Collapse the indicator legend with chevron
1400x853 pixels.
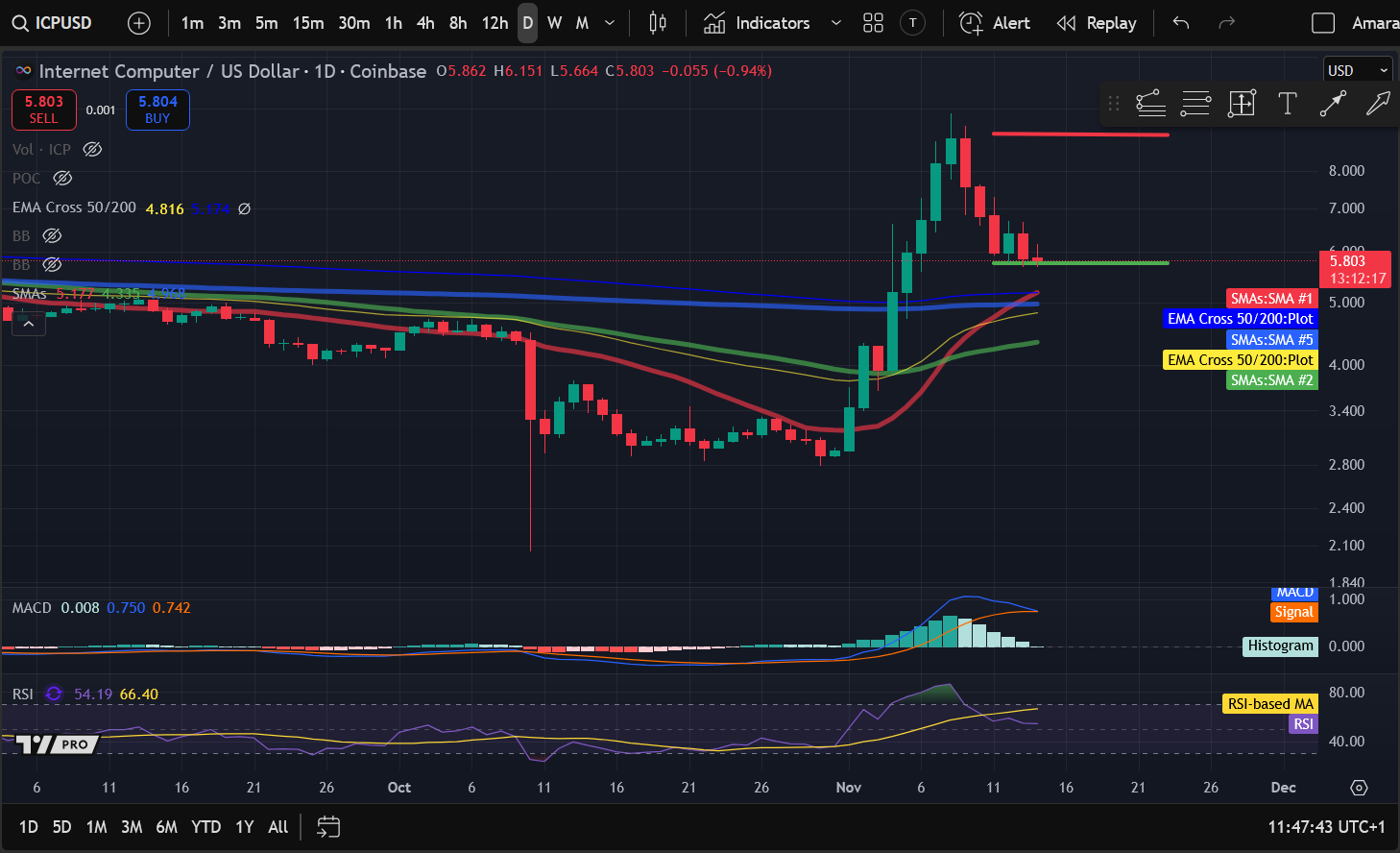29,325
